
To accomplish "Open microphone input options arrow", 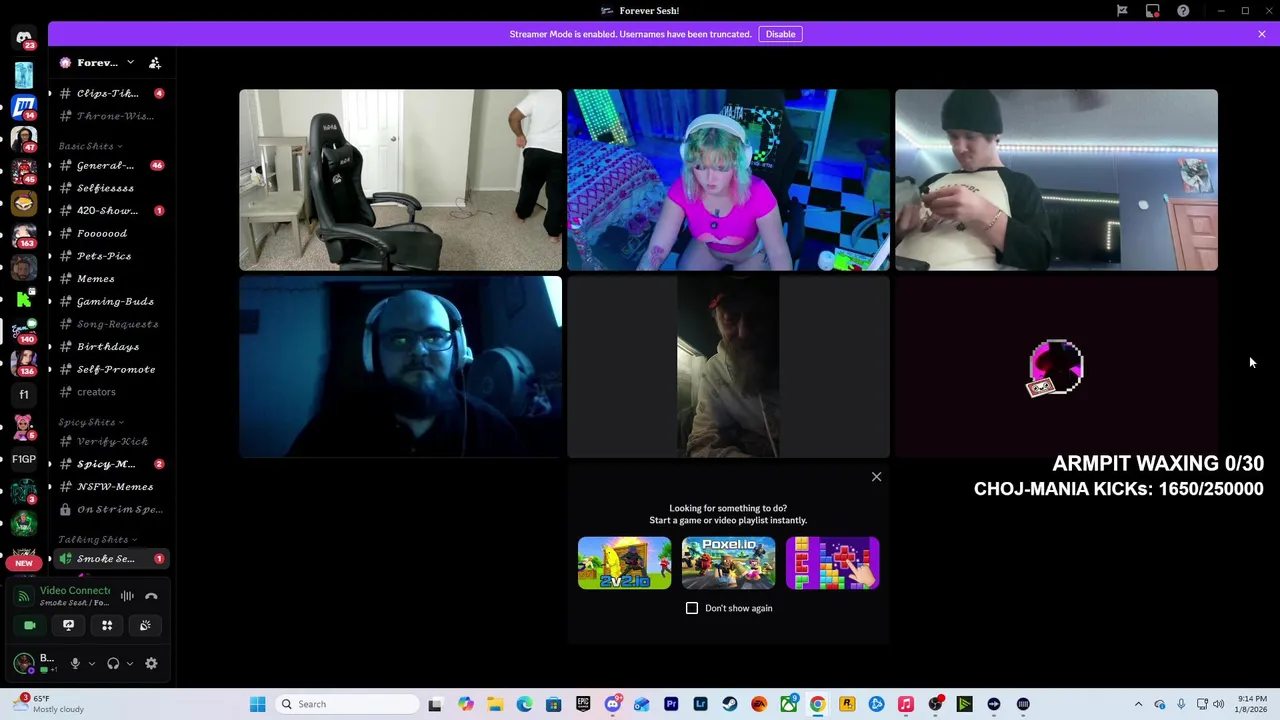I will click(x=91, y=663).
